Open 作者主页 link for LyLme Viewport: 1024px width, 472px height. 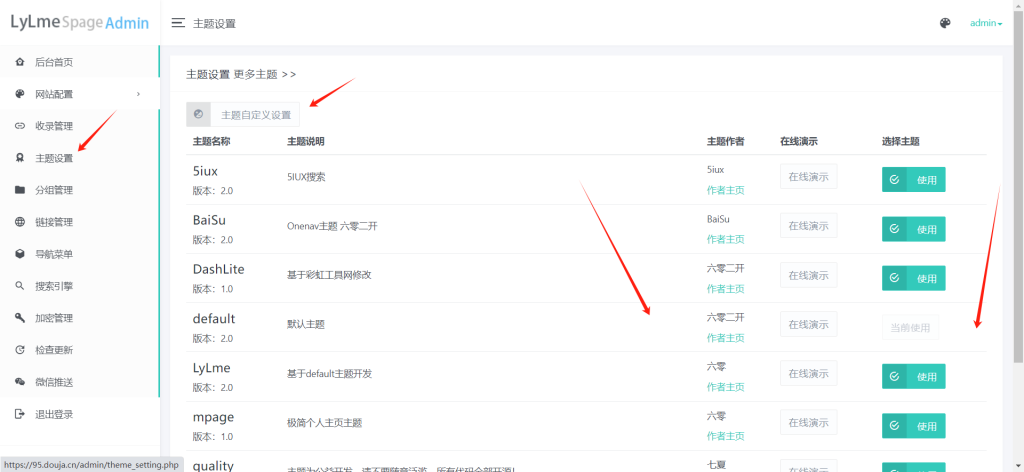(x=726, y=387)
